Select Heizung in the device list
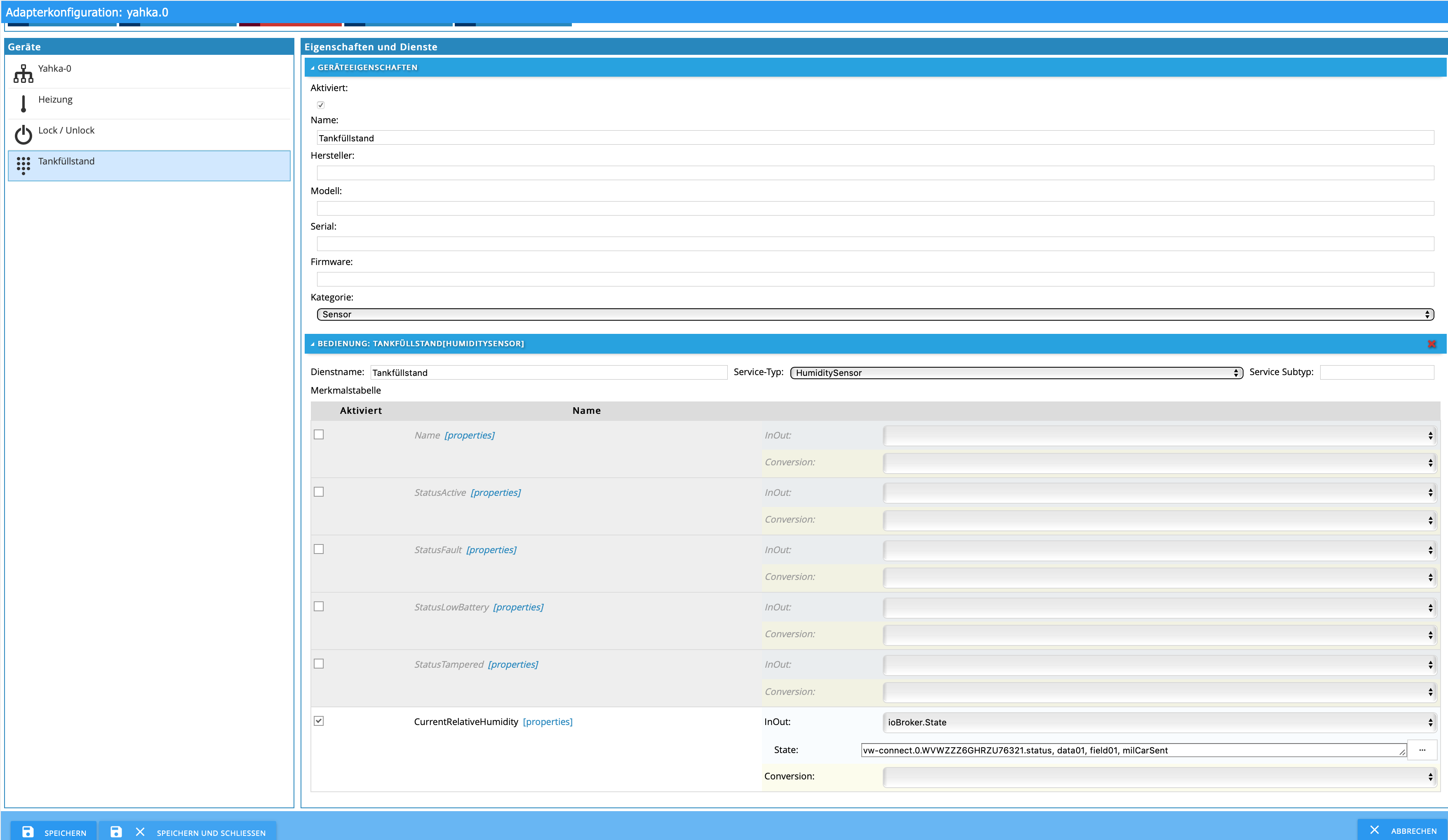This screenshot has width=1448, height=840. (x=55, y=99)
